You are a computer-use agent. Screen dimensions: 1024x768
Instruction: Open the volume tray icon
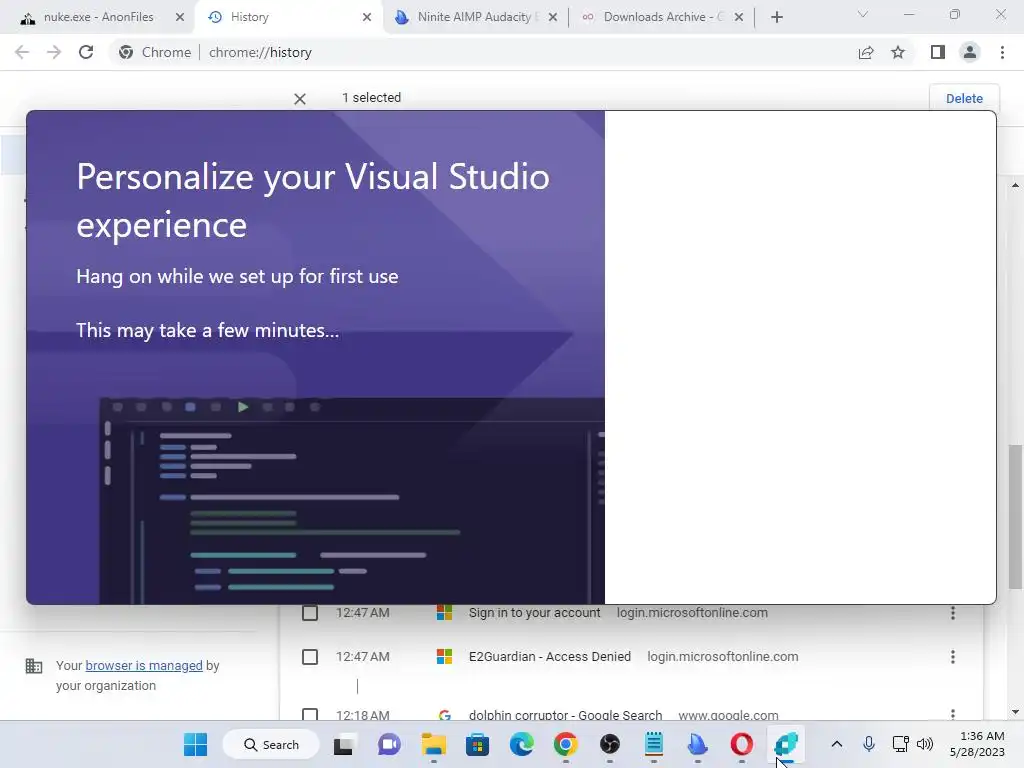point(925,744)
